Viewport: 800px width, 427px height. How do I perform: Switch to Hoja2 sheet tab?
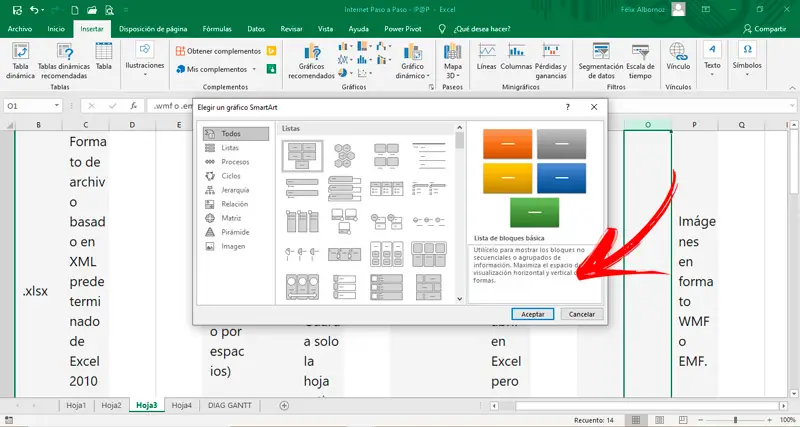[111, 406]
